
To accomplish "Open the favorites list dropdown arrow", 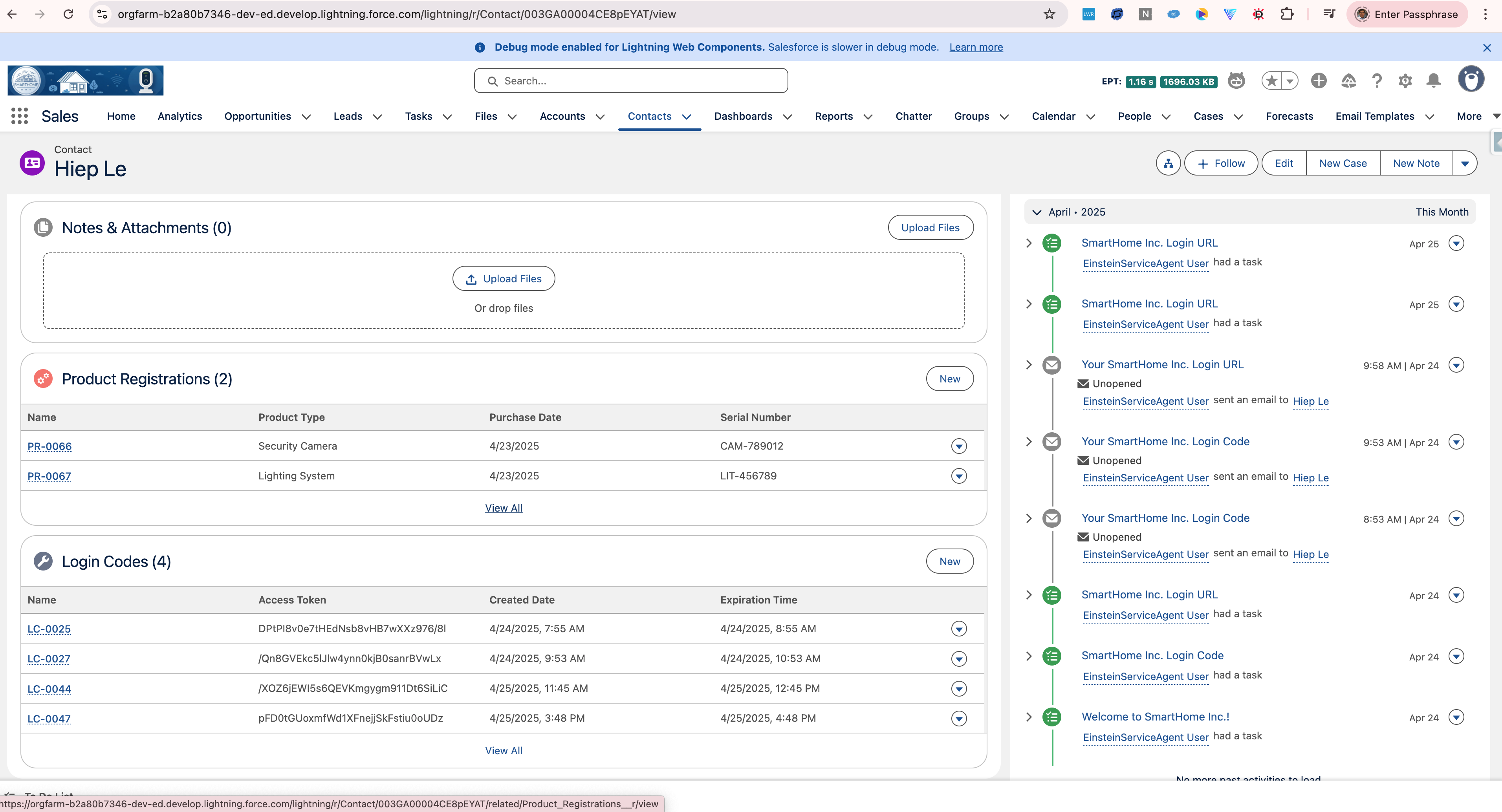I will pos(1290,81).
